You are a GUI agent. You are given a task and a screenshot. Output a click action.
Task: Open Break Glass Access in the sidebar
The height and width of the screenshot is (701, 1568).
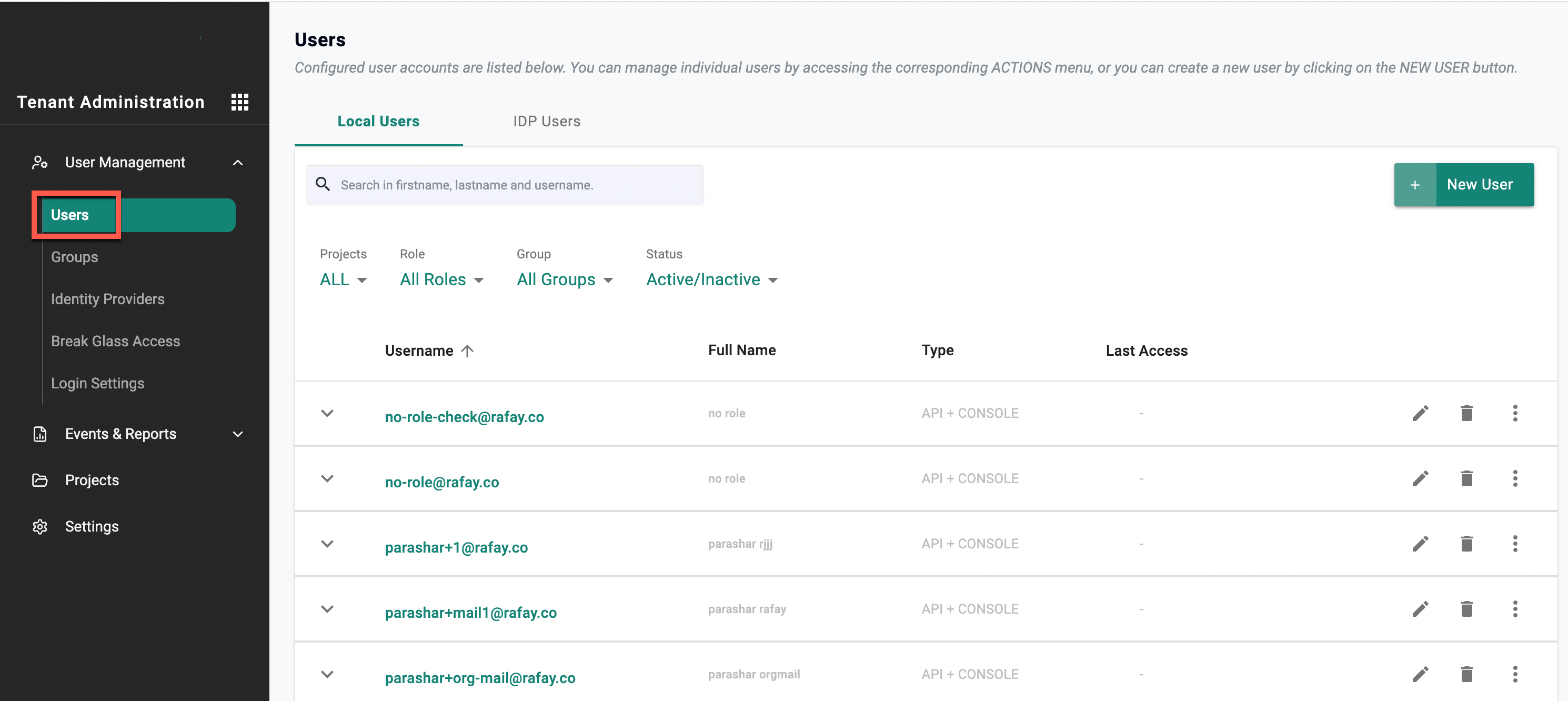tap(115, 341)
